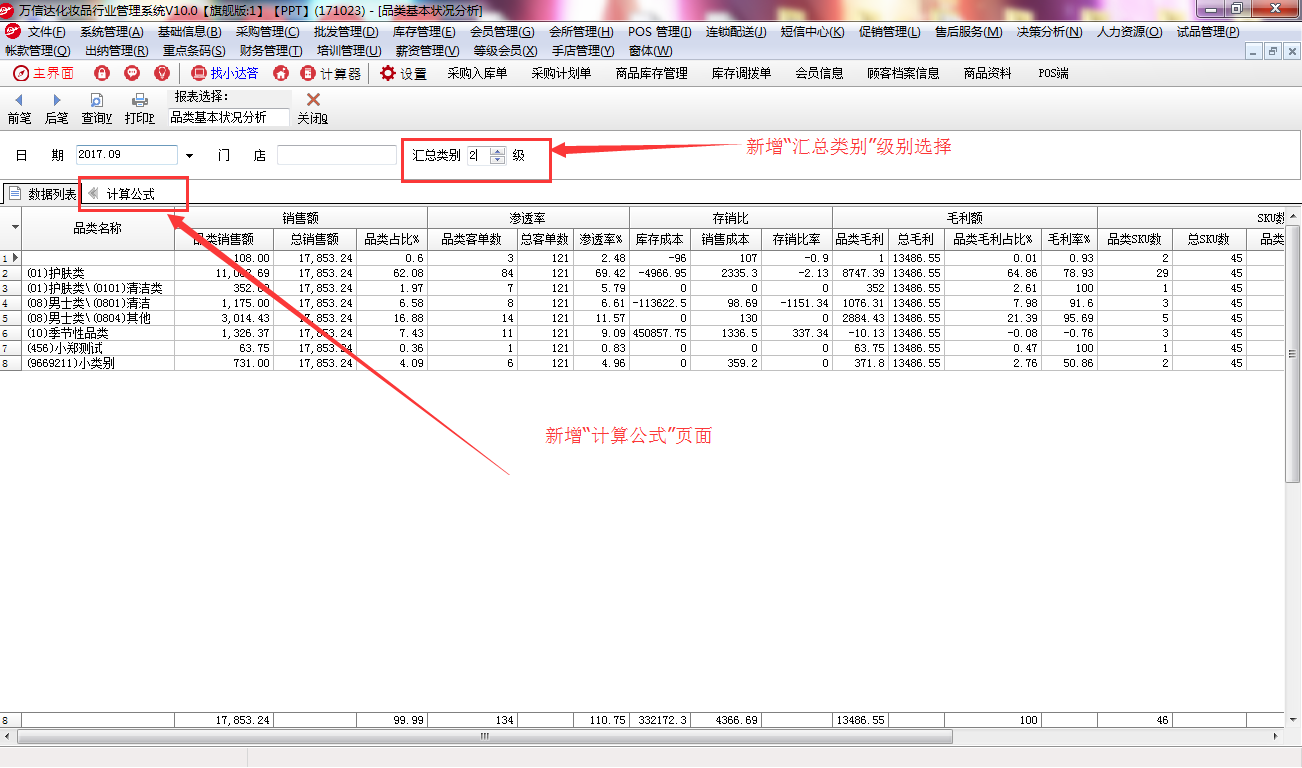The height and width of the screenshot is (768, 1302).
Task: Open the 系统管理 menu
Action: pyautogui.click(x=112, y=32)
